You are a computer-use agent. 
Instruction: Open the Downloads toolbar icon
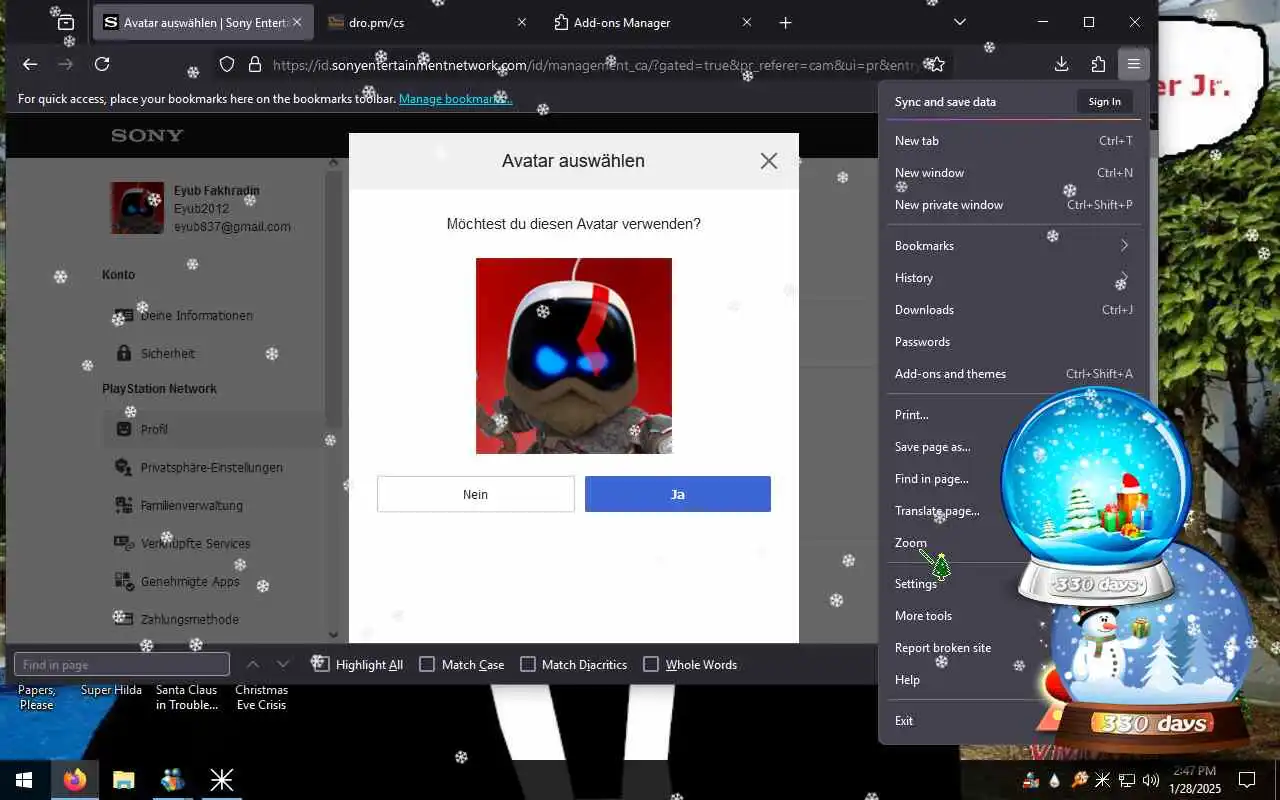tap(1062, 64)
